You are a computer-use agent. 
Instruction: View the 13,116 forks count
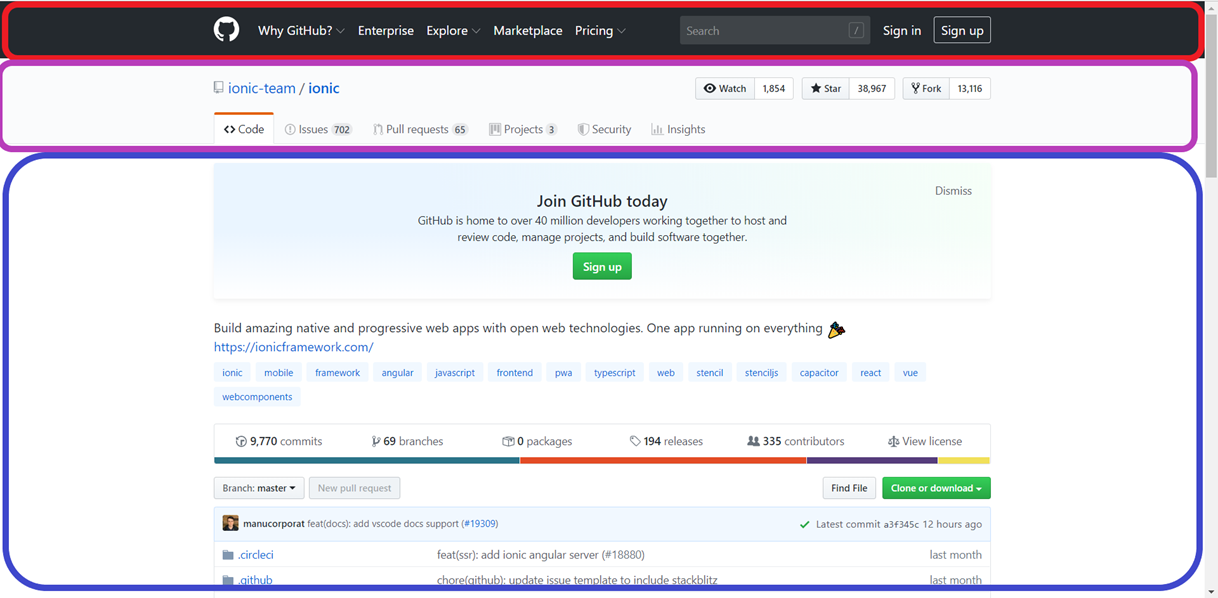(x=970, y=89)
